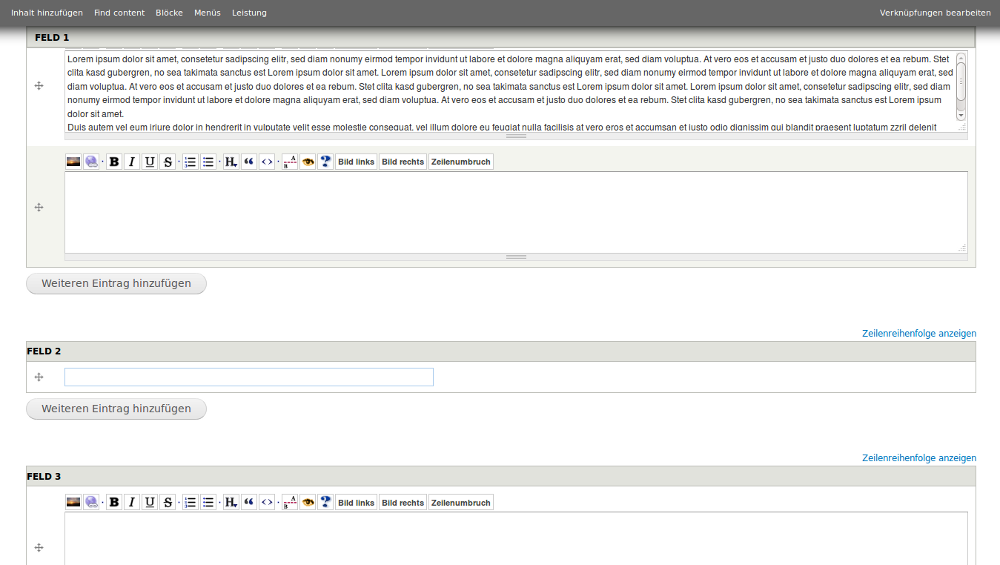The image size is (1000, 565).
Task: Apply strikethrough in FELD 3 toolbar
Action: (168, 503)
